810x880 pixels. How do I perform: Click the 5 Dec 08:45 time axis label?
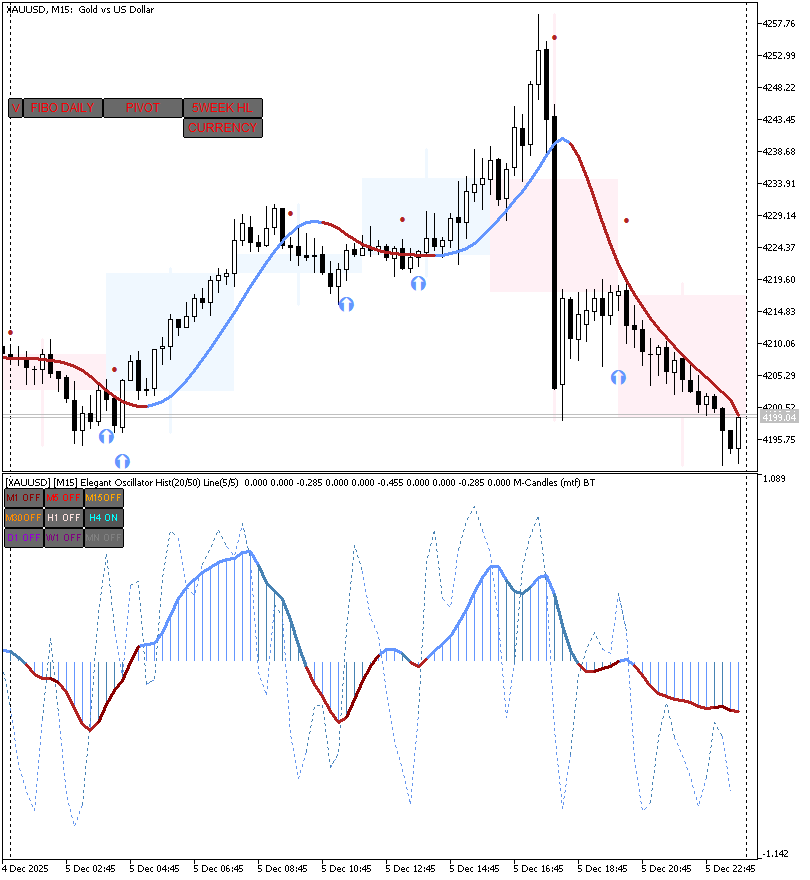pos(283,869)
